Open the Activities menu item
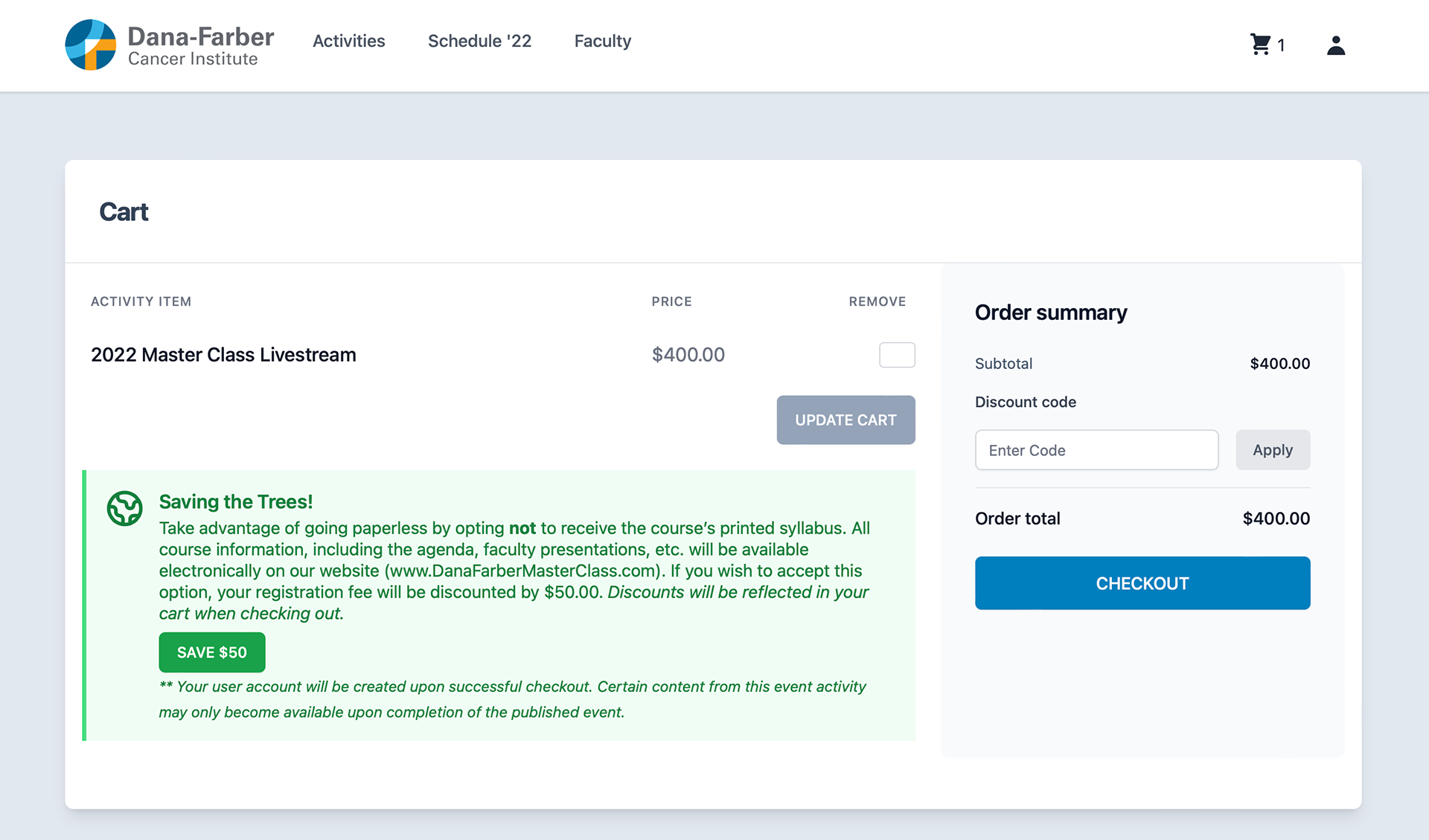The image size is (1429, 840). (x=348, y=41)
